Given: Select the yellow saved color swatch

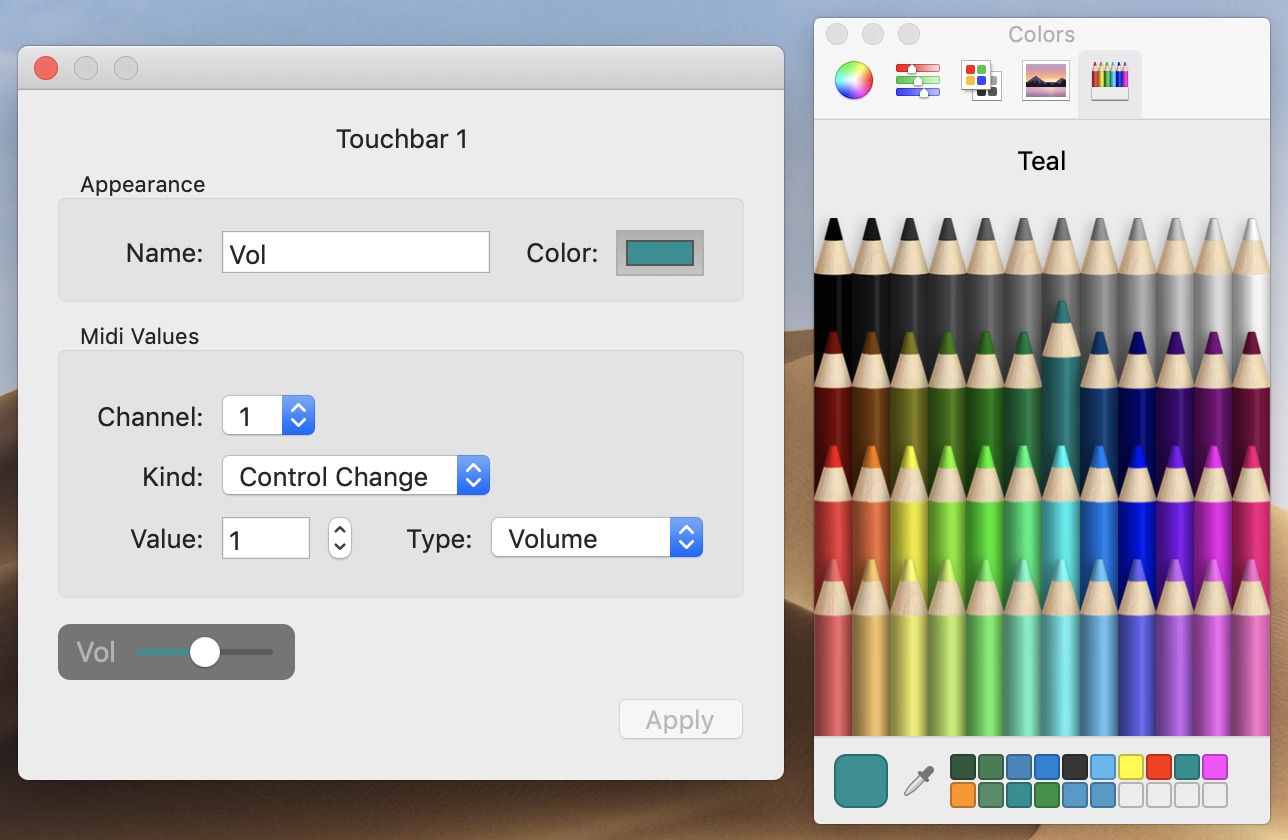Looking at the screenshot, I should click(x=1131, y=767).
